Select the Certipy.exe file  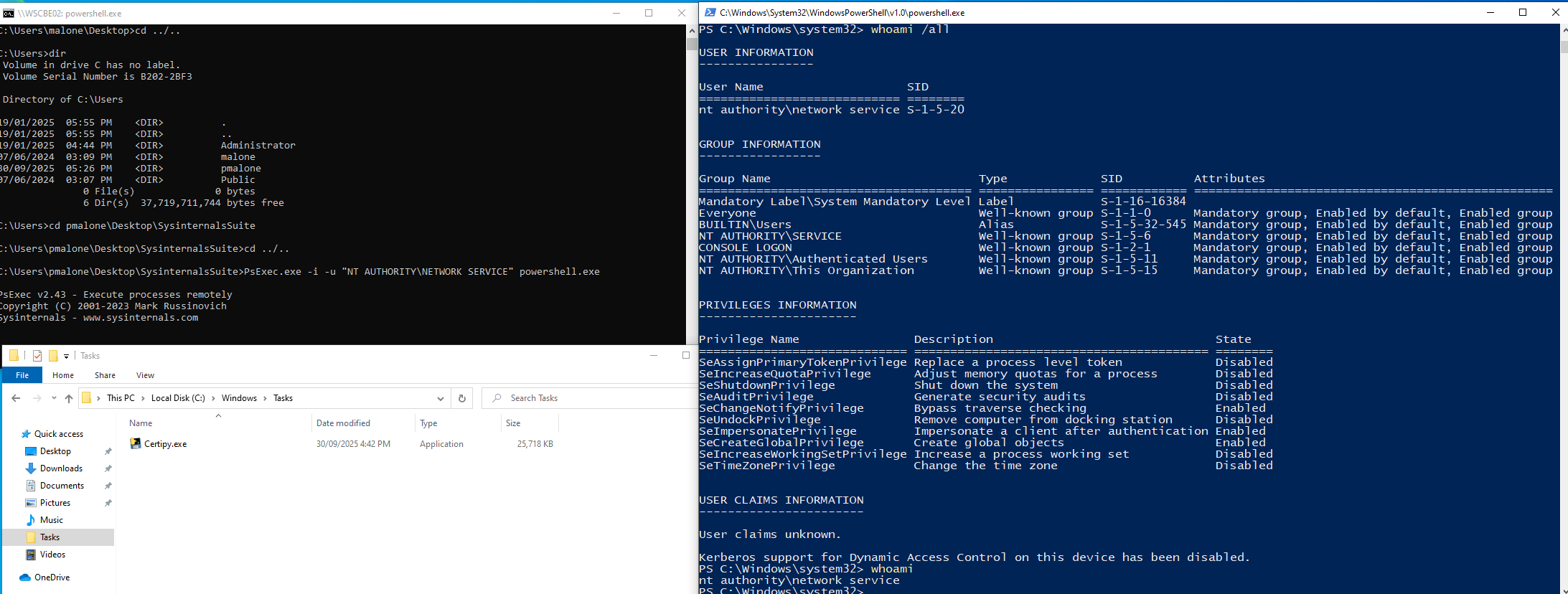[x=166, y=444]
